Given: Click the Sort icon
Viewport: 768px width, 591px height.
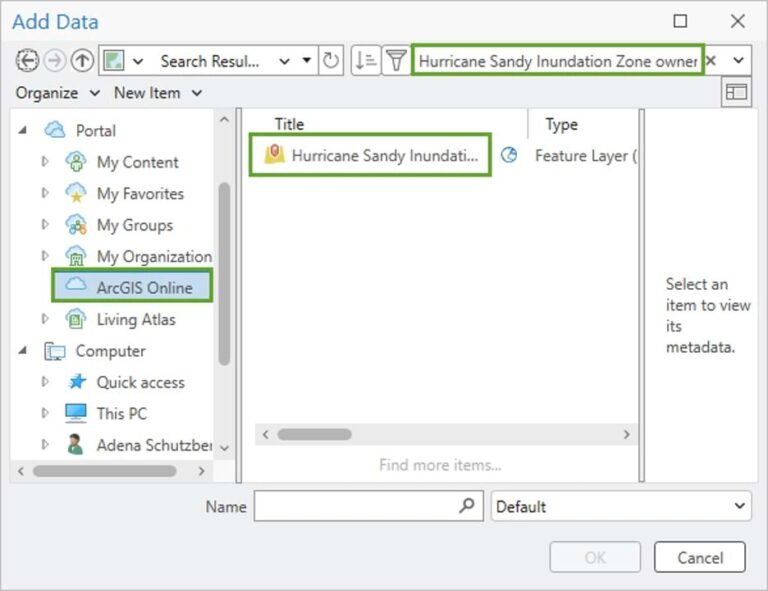Looking at the screenshot, I should (365, 61).
